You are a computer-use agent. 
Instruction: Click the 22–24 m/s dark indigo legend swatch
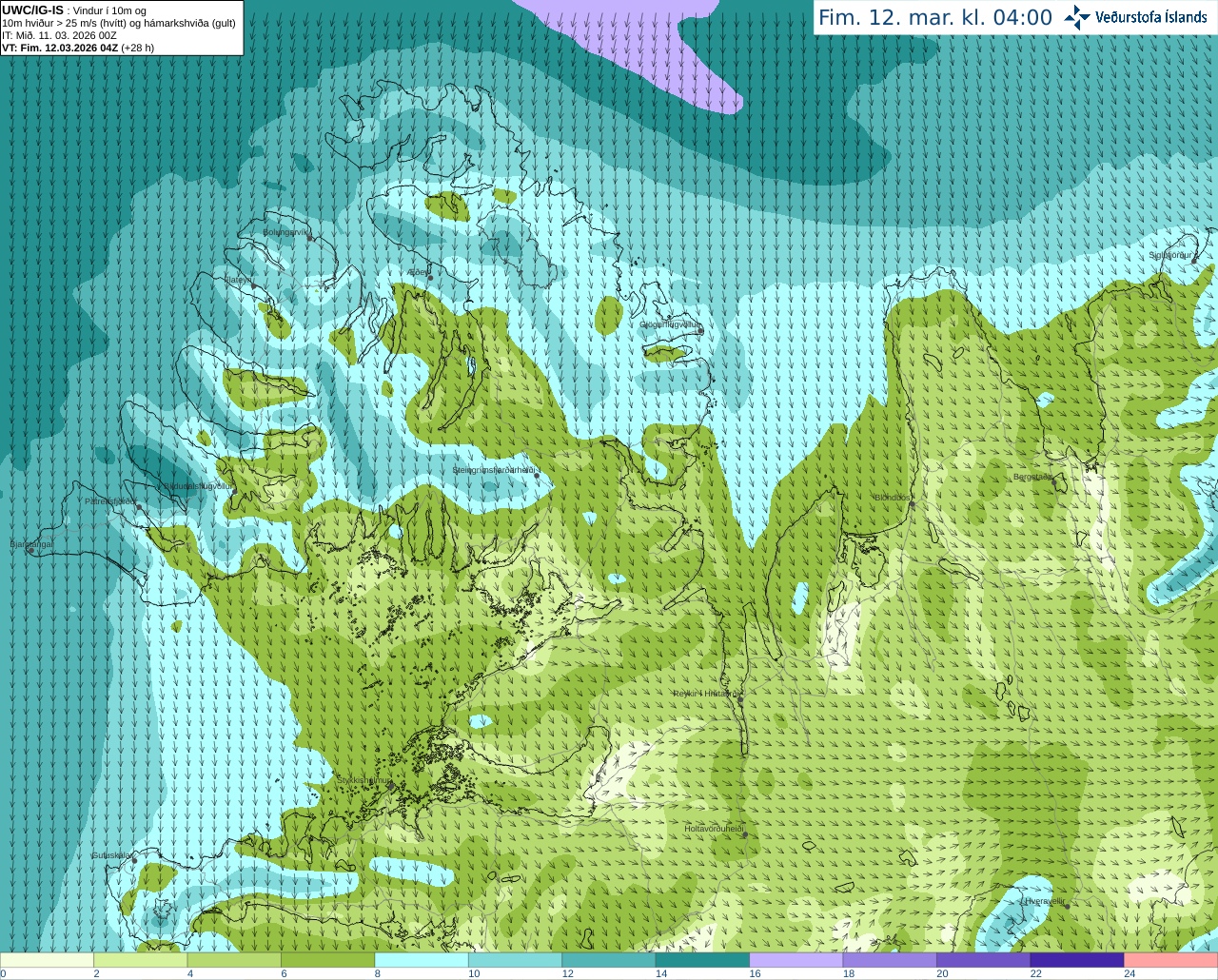point(1077,960)
